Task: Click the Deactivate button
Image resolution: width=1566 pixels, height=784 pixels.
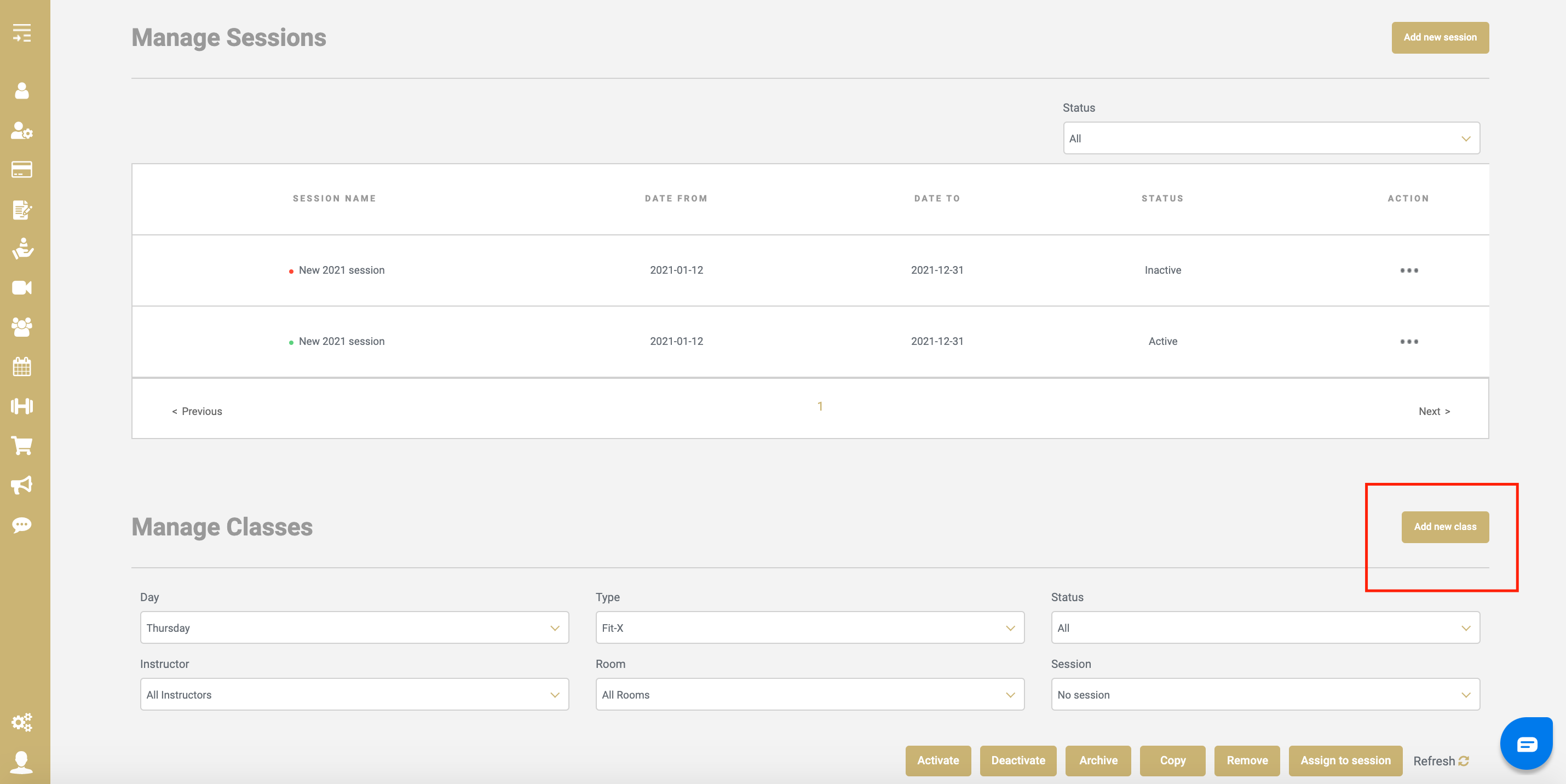Action: pyautogui.click(x=1018, y=761)
